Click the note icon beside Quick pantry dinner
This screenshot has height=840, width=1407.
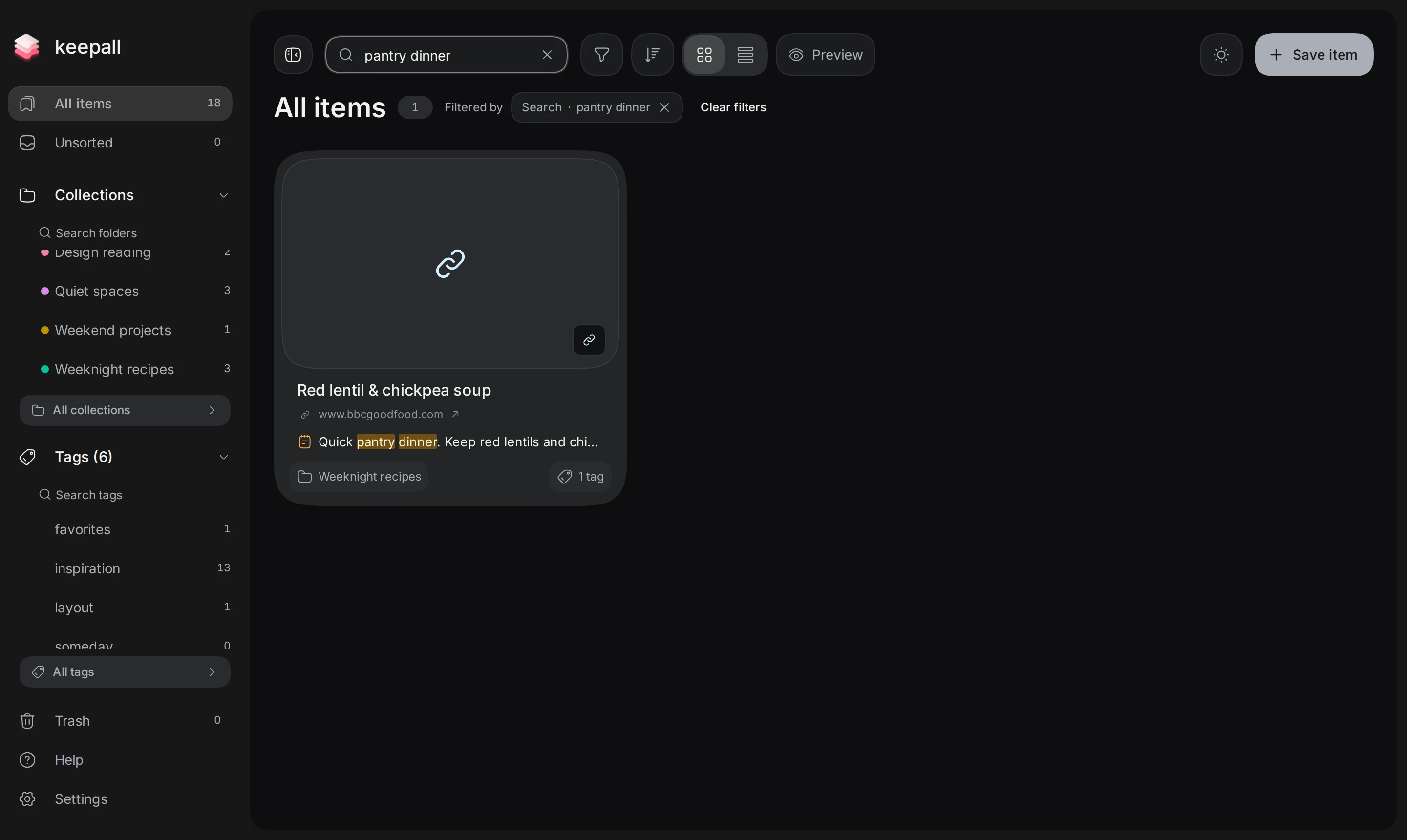pyautogui.click(x=305, y=441)
